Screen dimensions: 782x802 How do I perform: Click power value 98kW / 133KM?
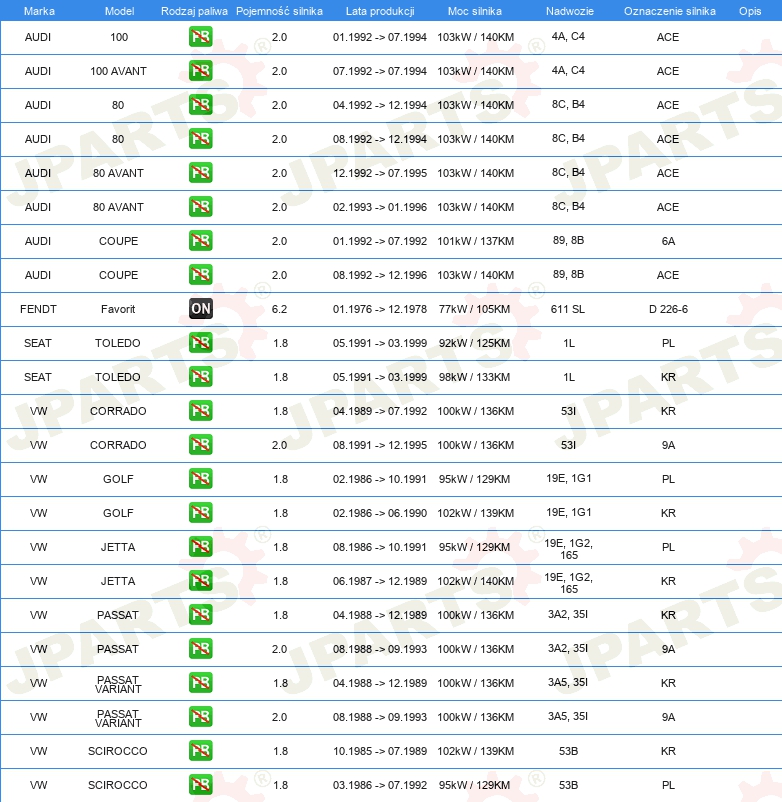tap(475, 377)
